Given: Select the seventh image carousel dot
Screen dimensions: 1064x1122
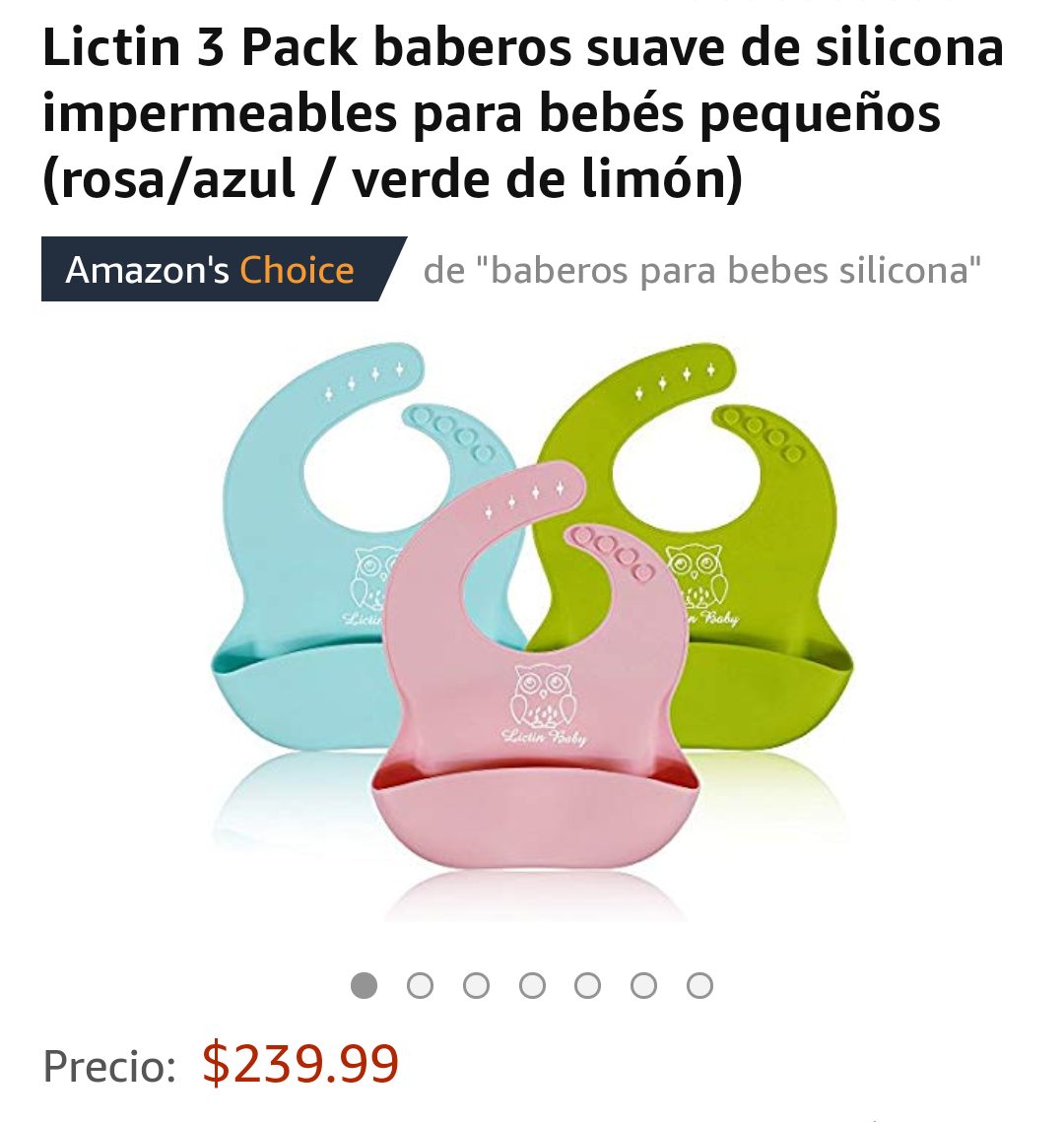Looking at the screenshot, I should [699, 985].
